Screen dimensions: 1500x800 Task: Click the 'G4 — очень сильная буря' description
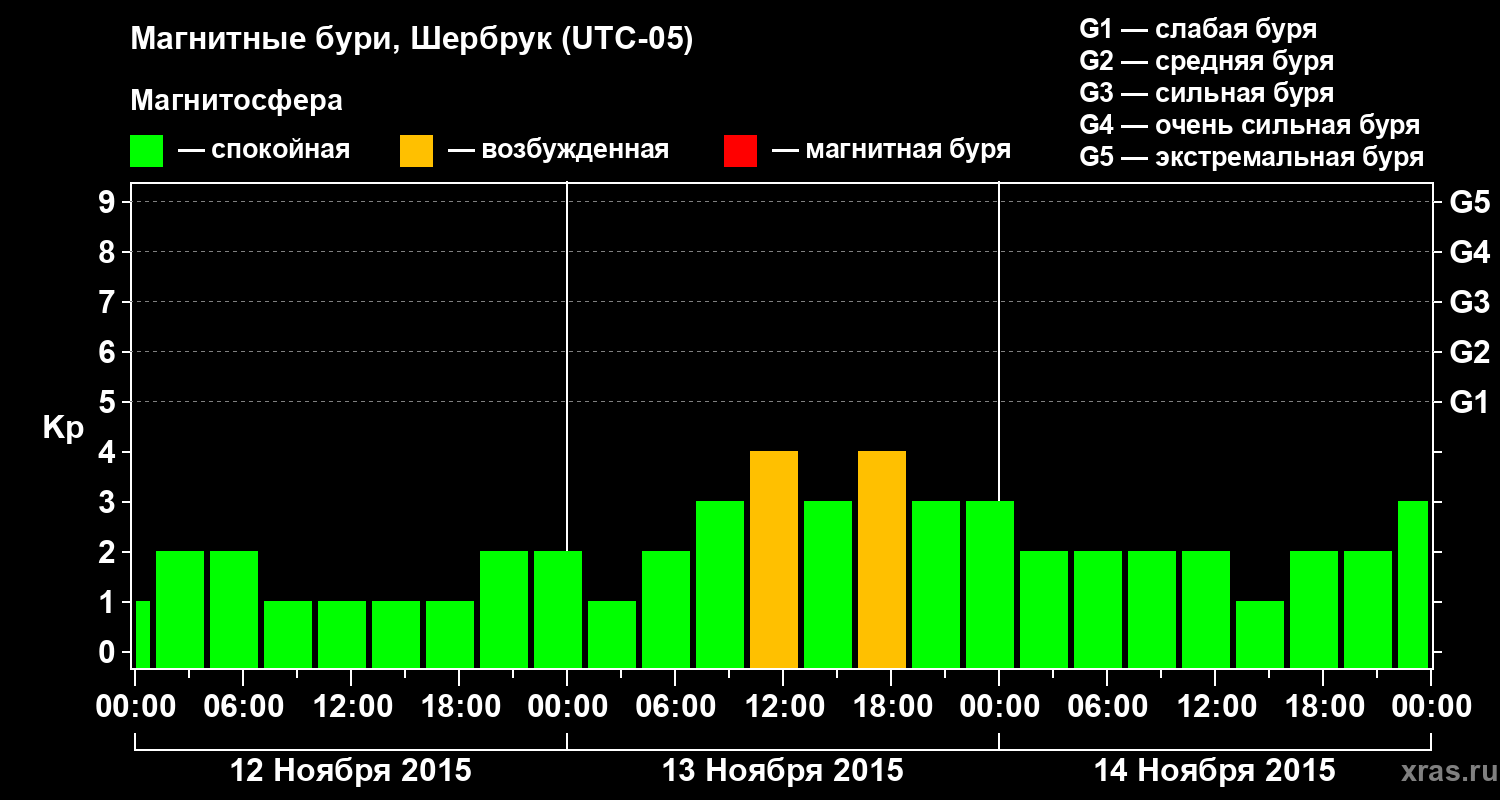1250,125
